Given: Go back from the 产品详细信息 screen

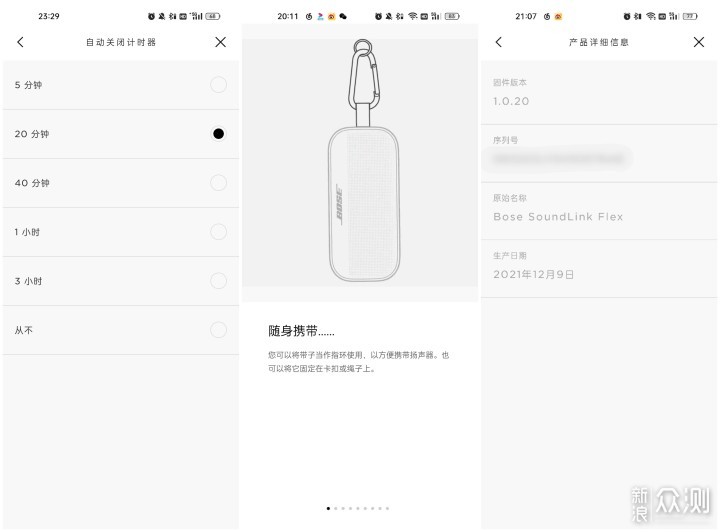Looking at the screenshot, I should click(x=499, y=42).
